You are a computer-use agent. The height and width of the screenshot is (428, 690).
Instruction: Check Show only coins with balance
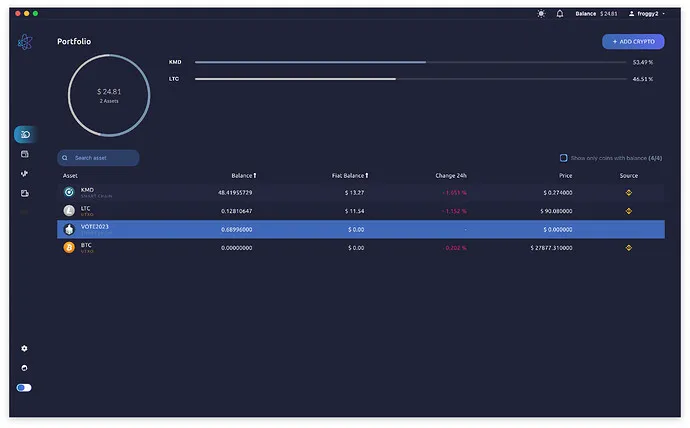(x=563, y=158)
